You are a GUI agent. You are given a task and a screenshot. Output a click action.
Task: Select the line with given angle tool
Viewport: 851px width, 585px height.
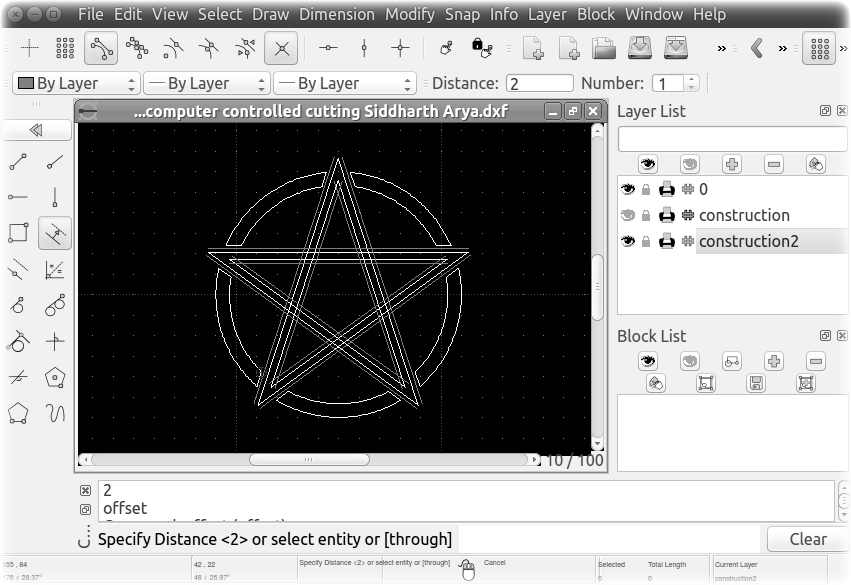point(55,162)
